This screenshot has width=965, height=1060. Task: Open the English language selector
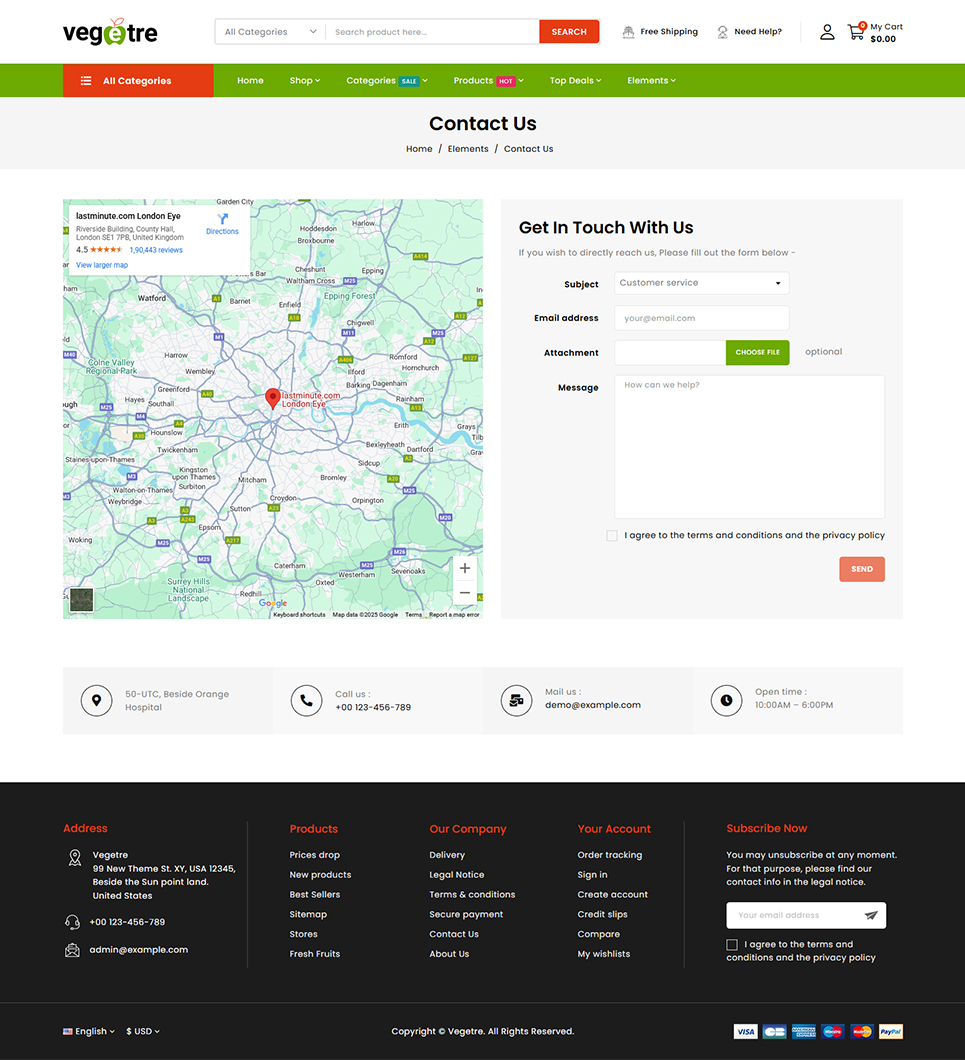click(89, 1031)
